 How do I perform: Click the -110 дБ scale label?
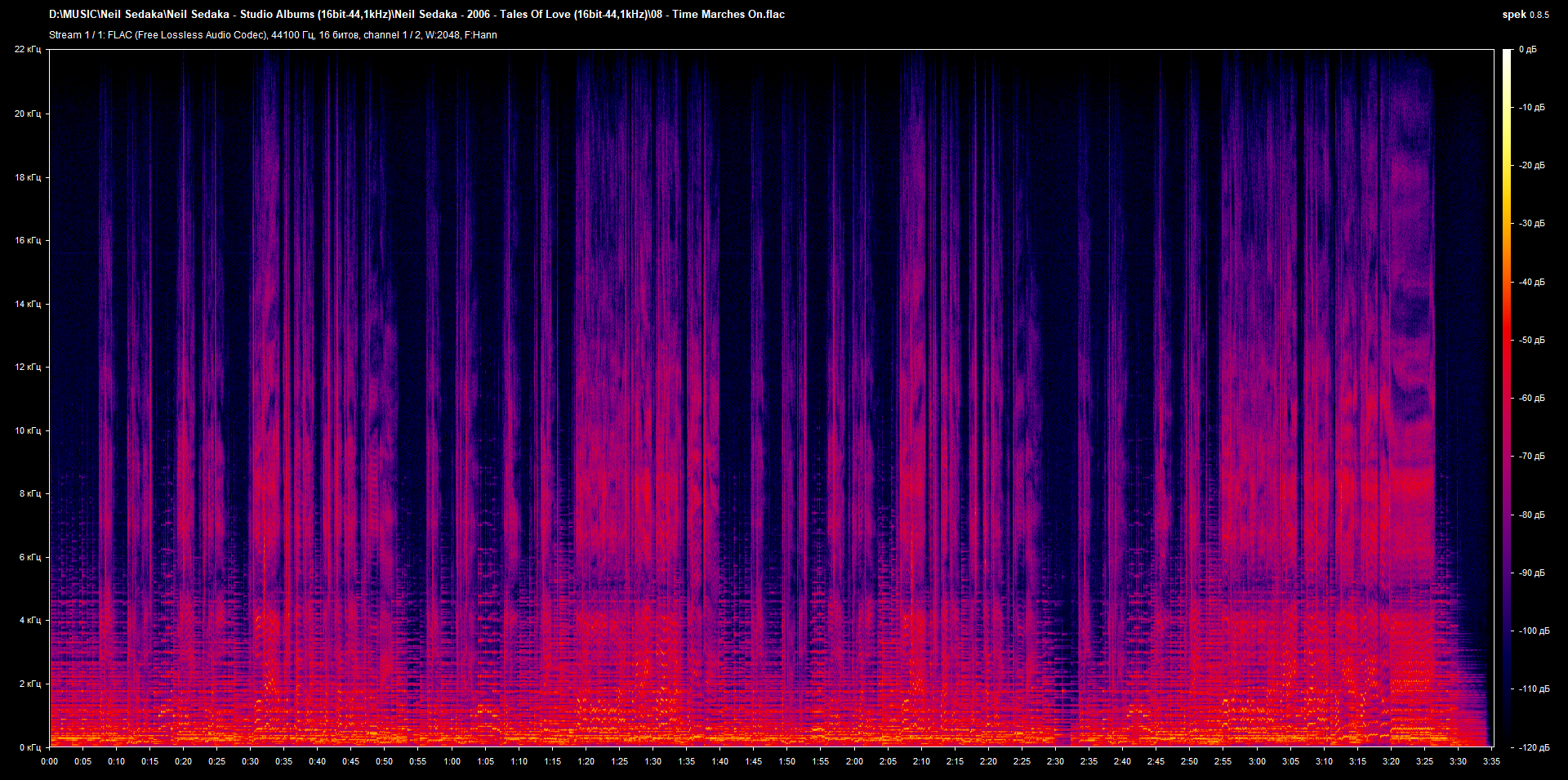click(x=1535, y=689)
